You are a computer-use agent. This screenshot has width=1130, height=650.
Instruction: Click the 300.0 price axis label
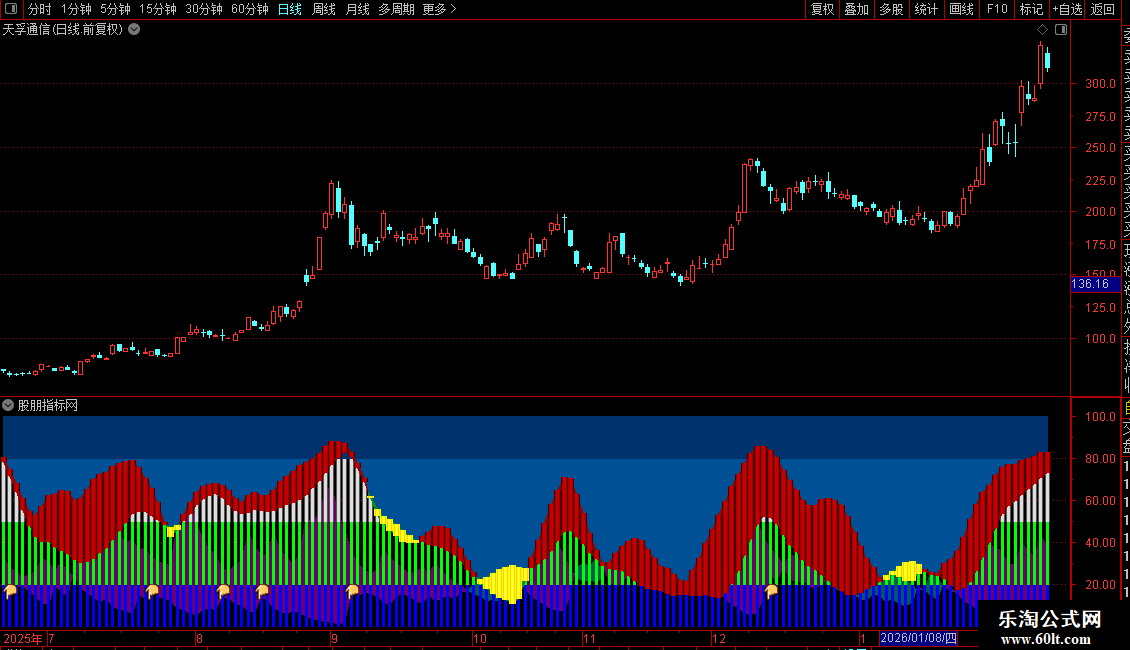[1100, 84]
